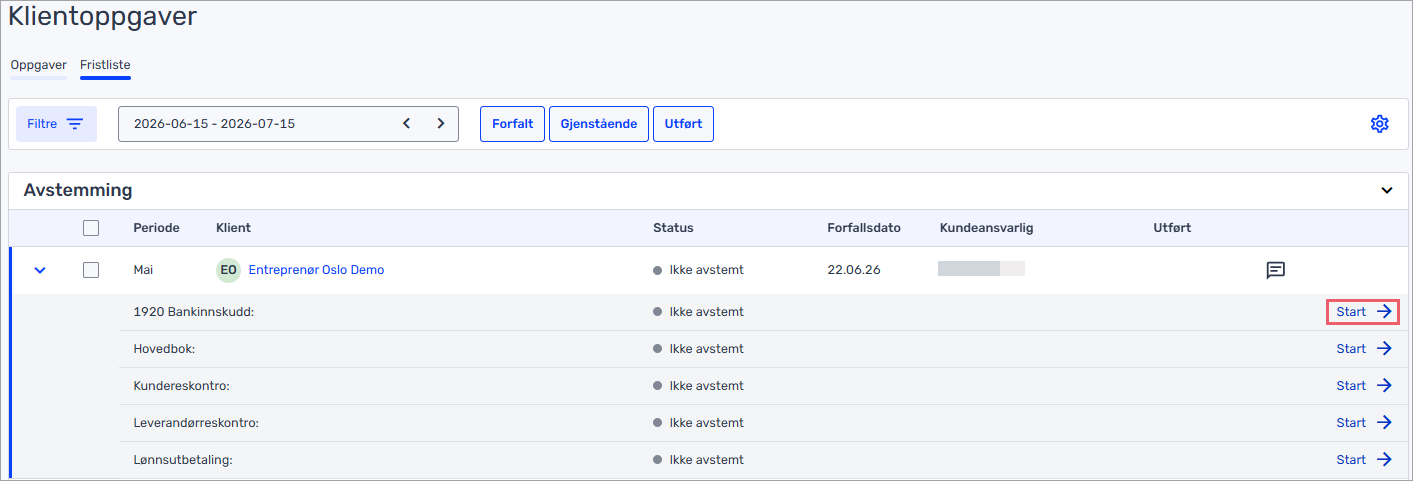Click the Periode column header

coord(156,228)
